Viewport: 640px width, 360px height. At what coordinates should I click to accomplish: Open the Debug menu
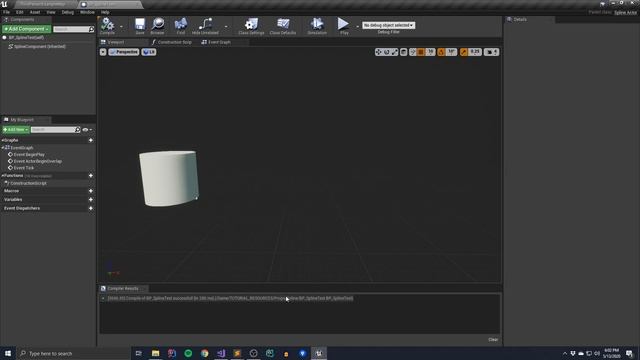(x=68, y=12)
